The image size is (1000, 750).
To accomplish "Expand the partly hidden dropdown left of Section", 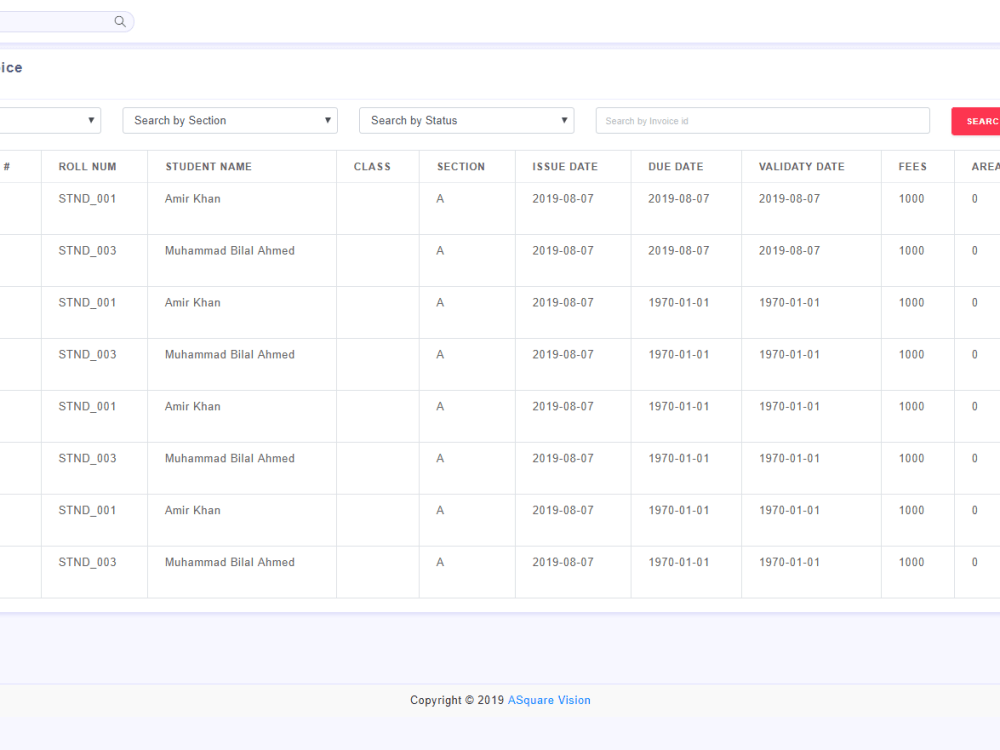I will click(50, 121).
